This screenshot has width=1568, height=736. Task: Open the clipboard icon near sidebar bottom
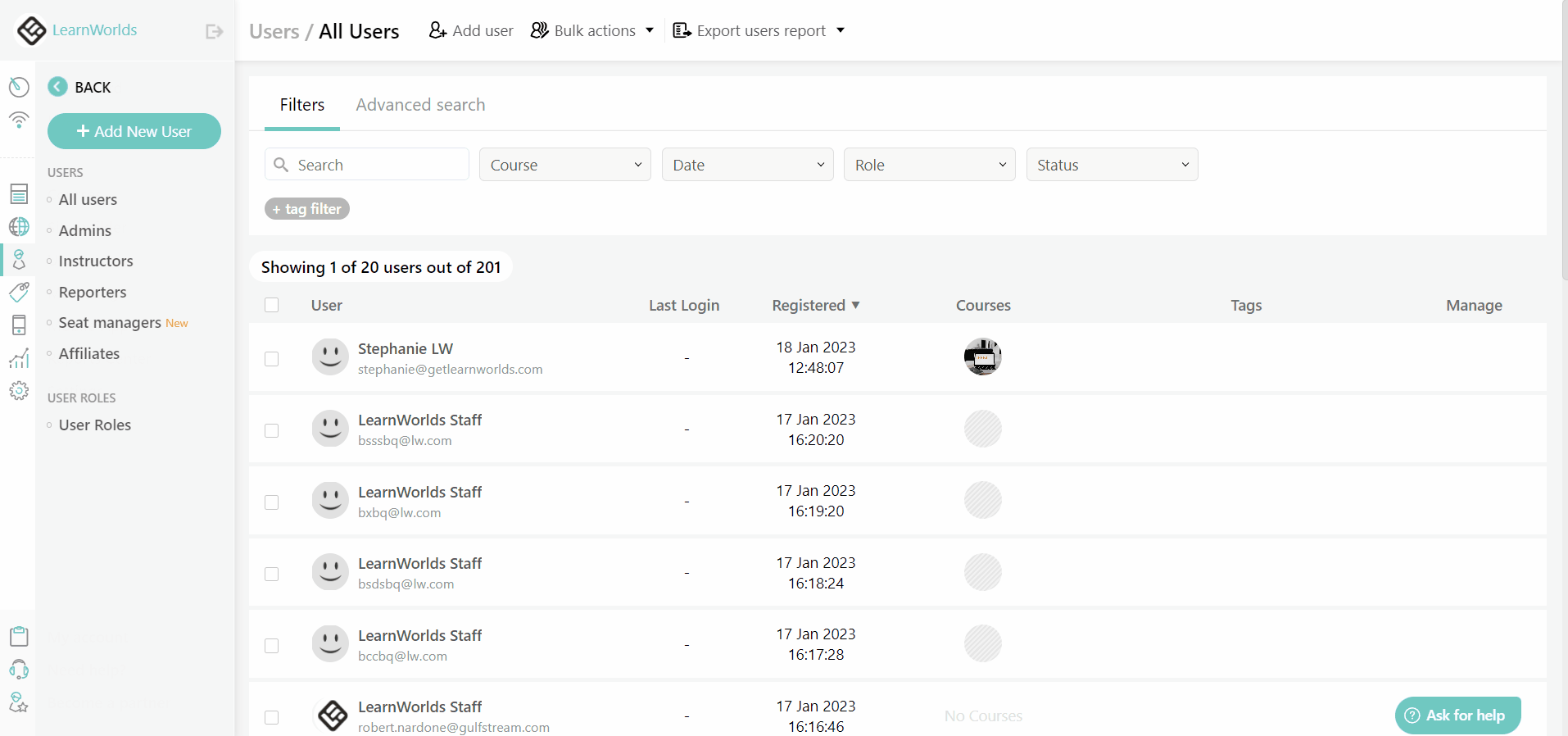point(19,637)
